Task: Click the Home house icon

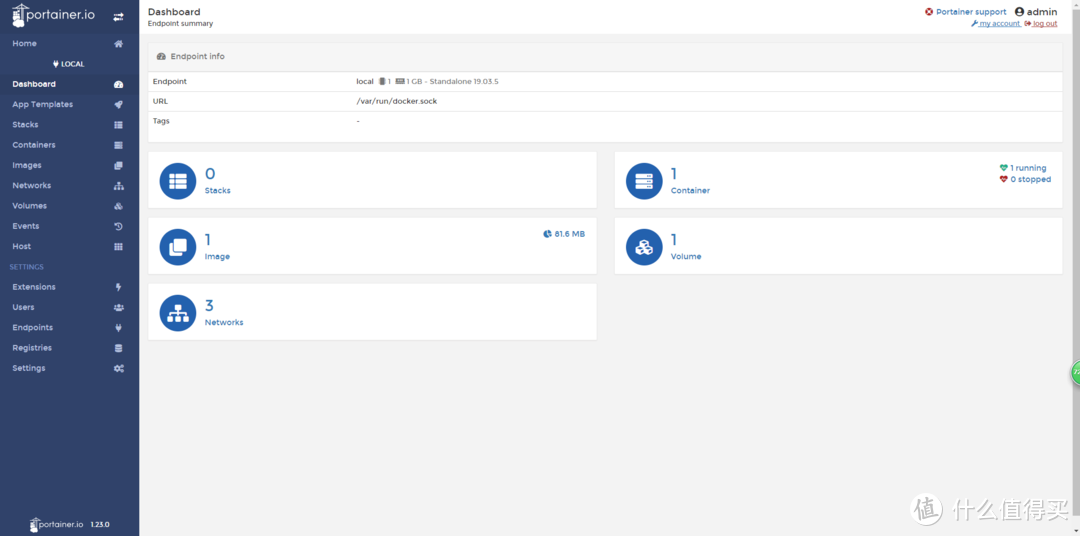Action: click(x=118, y=43)
